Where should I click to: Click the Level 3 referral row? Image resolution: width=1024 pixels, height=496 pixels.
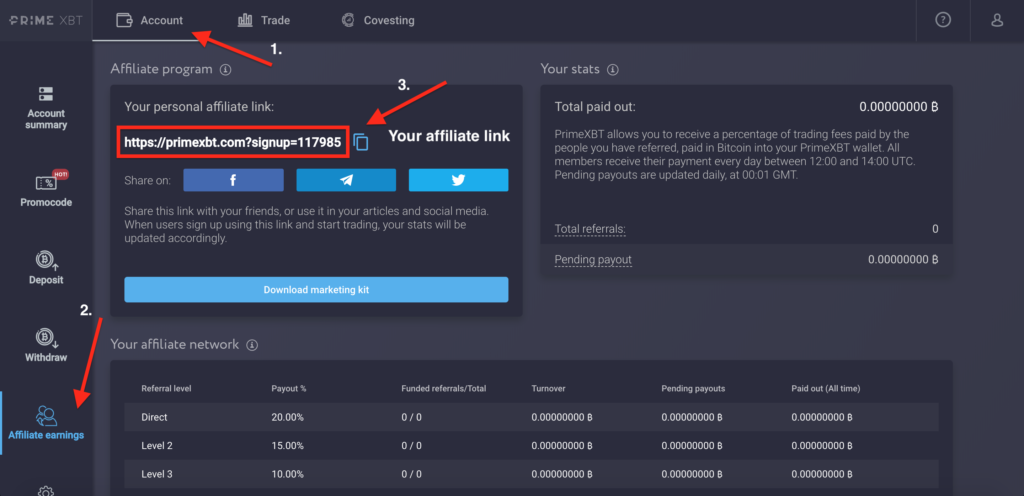click(x=531, y=474)
